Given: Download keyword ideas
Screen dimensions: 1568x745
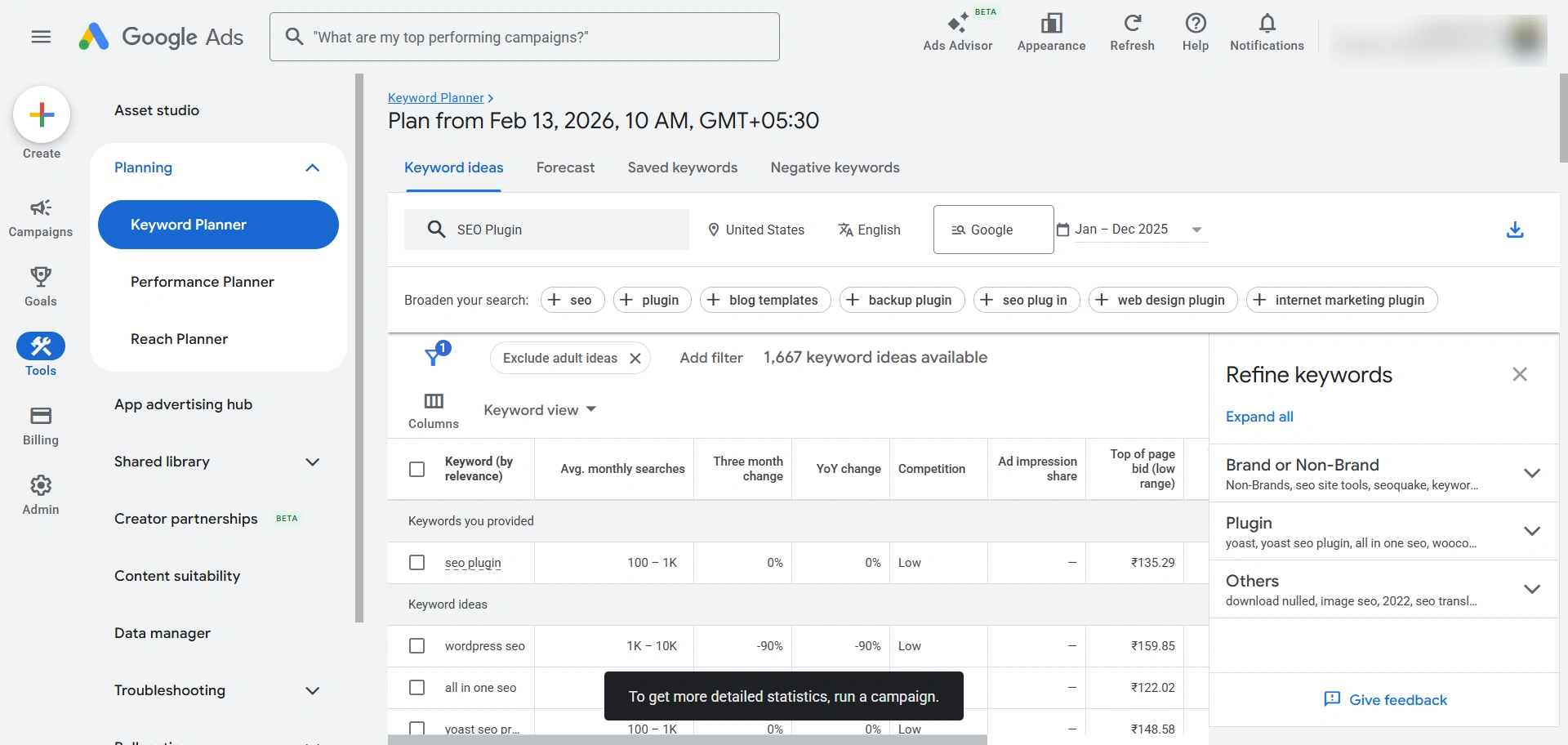Looking at the screenshot, I should click(x=1515, y=230).
